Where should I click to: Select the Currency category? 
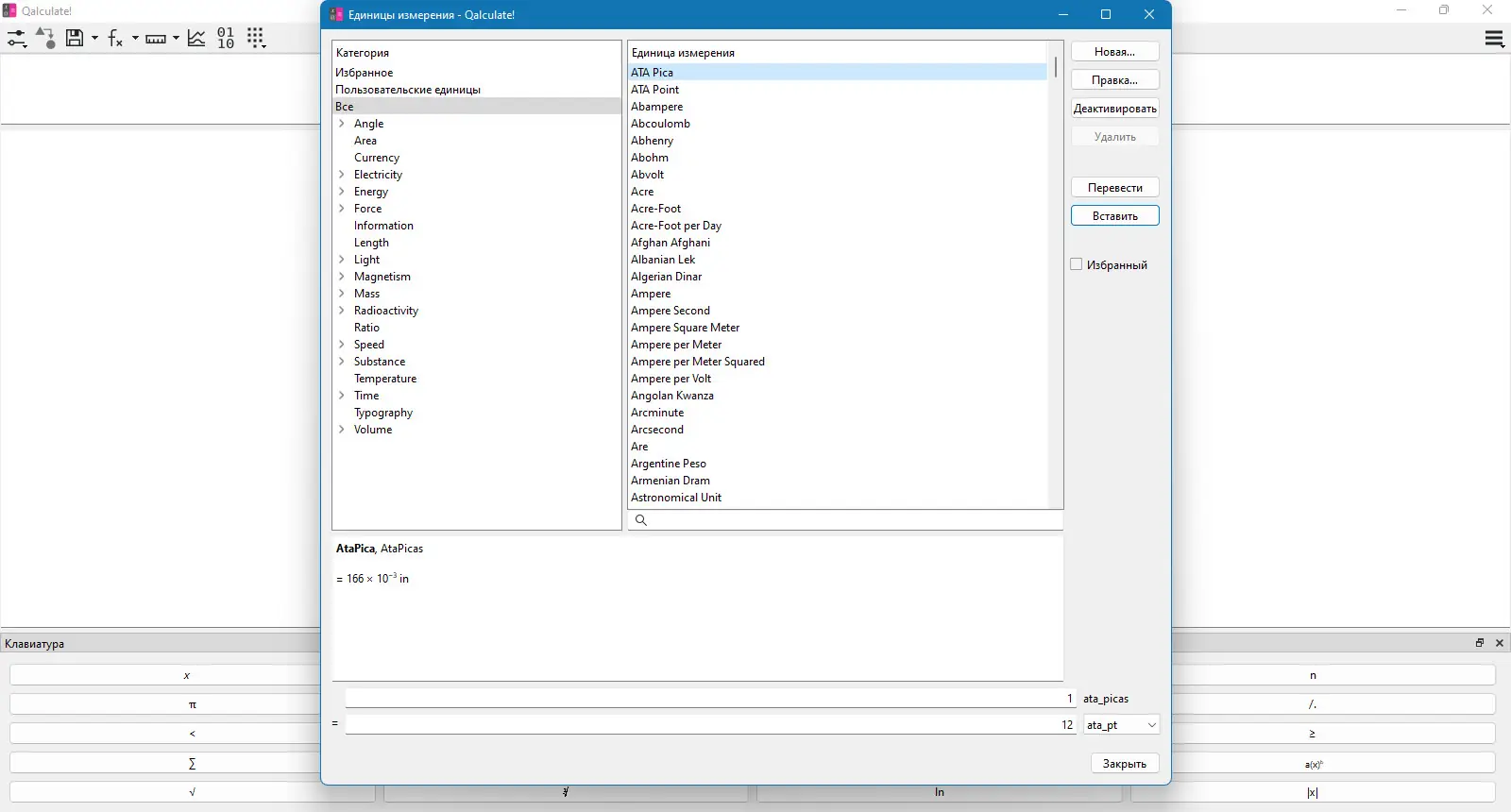pyautogui.click(x=377, y=158)
